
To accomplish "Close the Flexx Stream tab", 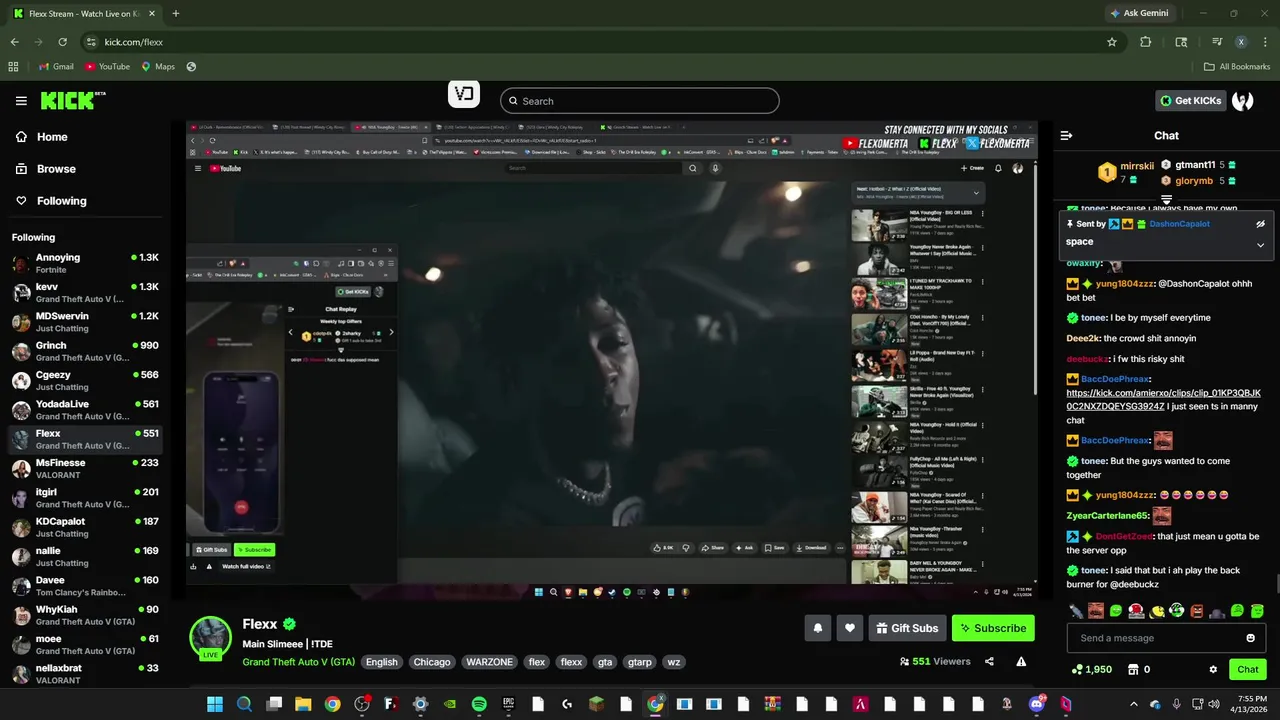I will pyautogui.click(x=153, y=14).
